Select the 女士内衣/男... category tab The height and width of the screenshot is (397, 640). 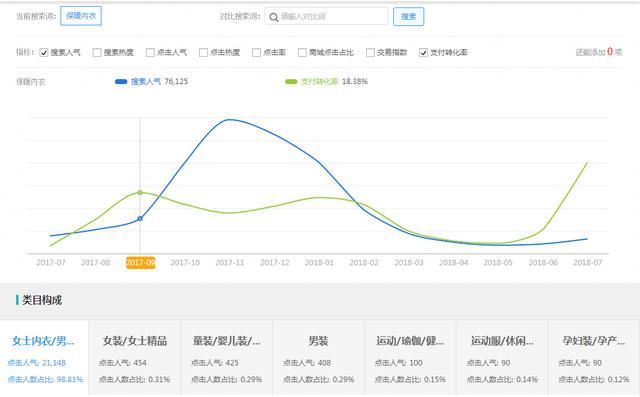[x=44, y=358]
